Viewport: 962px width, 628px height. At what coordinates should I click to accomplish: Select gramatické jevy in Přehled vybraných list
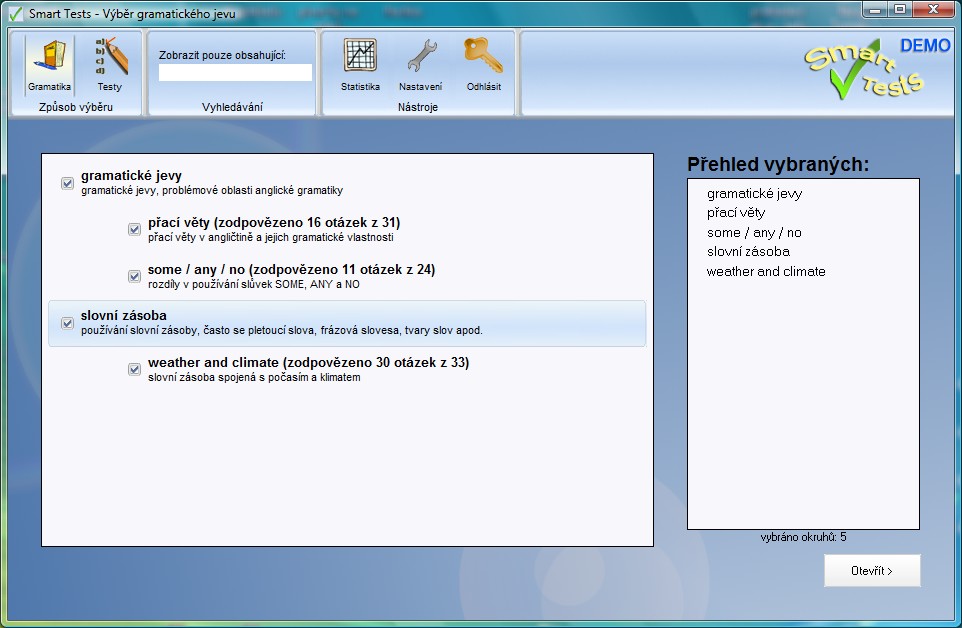754,194
